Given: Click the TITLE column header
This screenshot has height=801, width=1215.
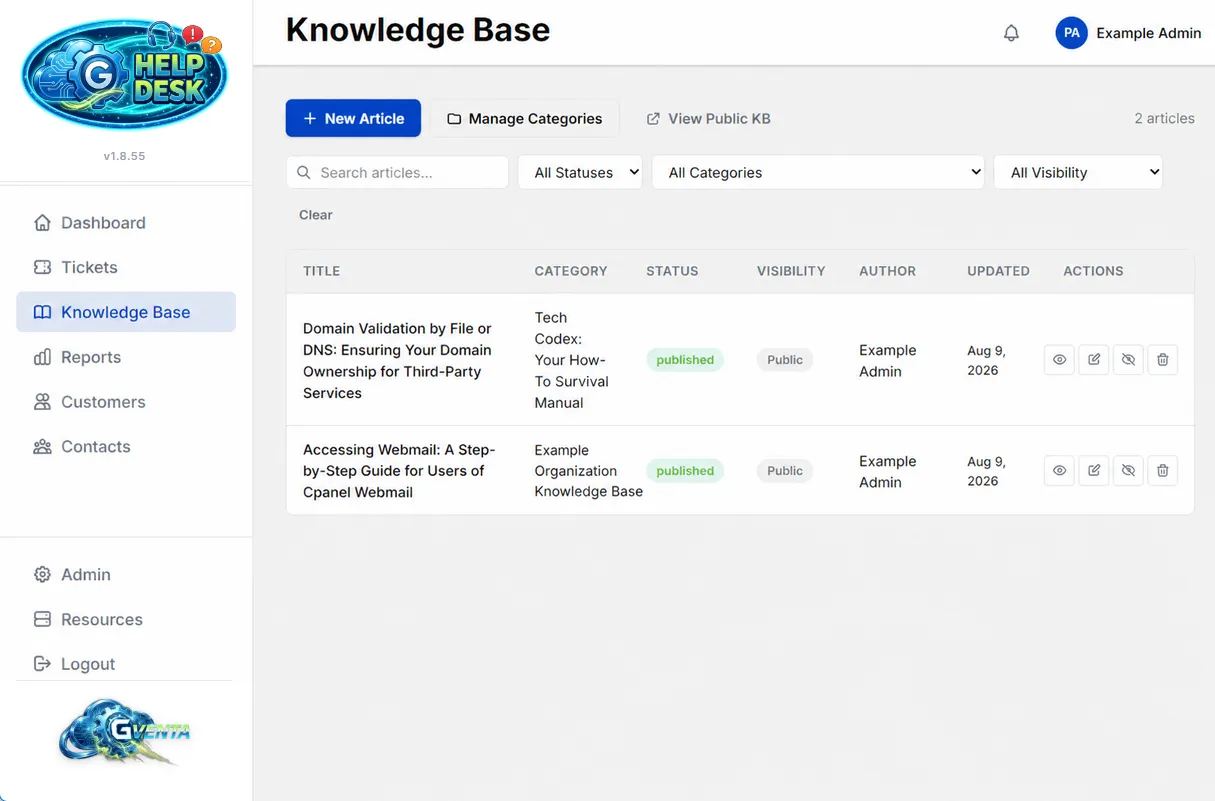Looking at the screenshot, I should tap(322, 271).
